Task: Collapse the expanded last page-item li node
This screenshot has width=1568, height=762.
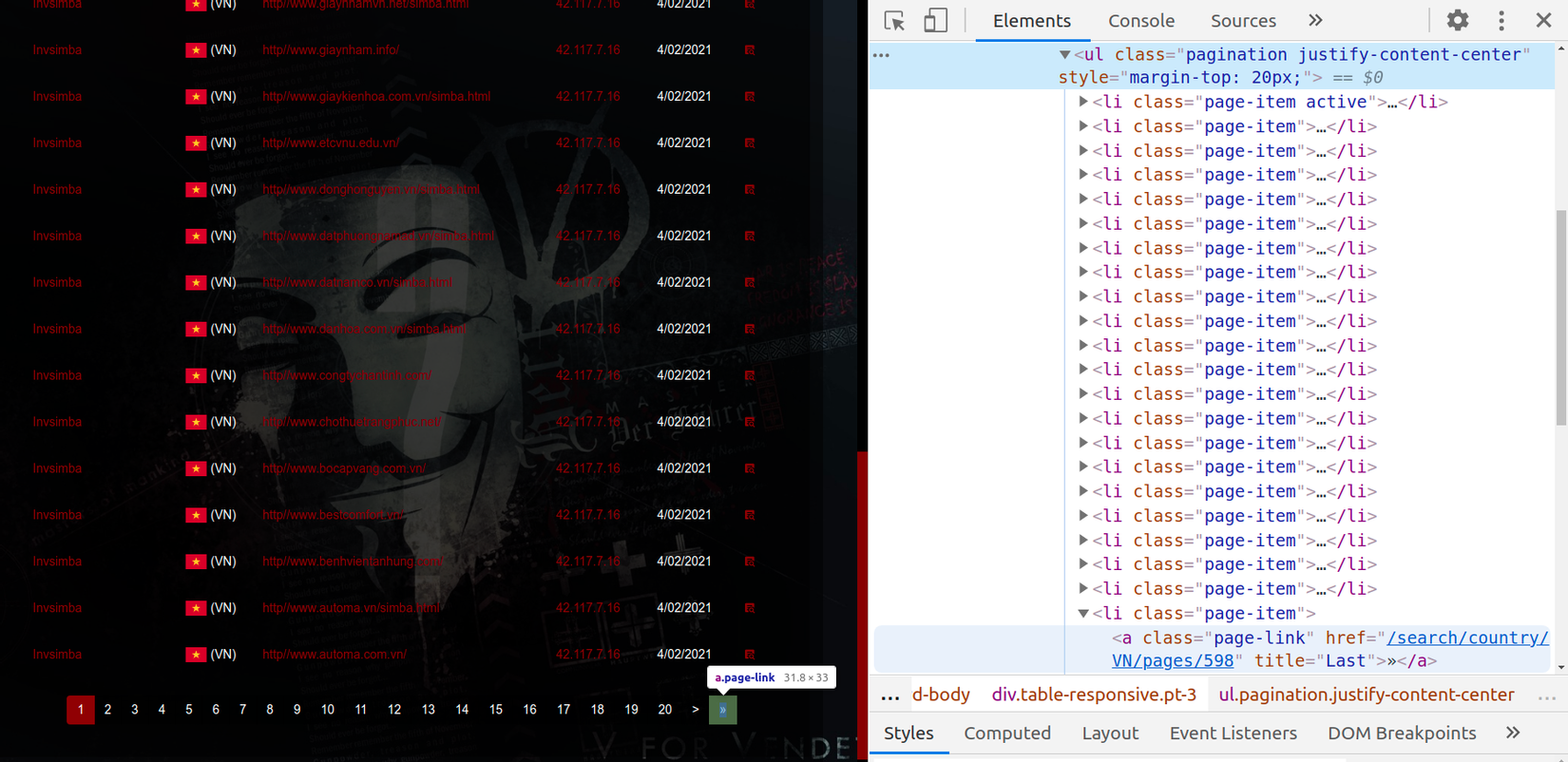Action: 1082,614
